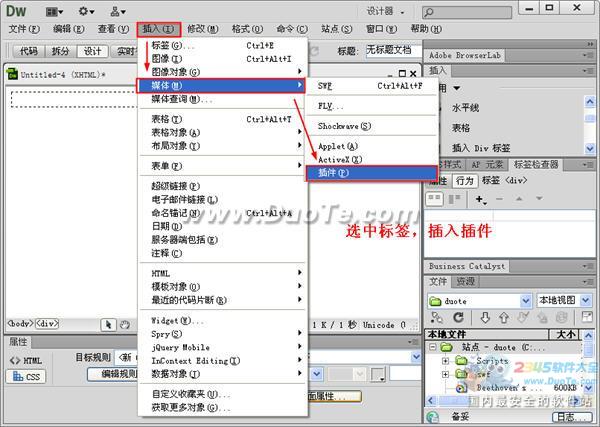600x427 pixels.
Task: Click the remove behavior minus icon
Action: 499,199
